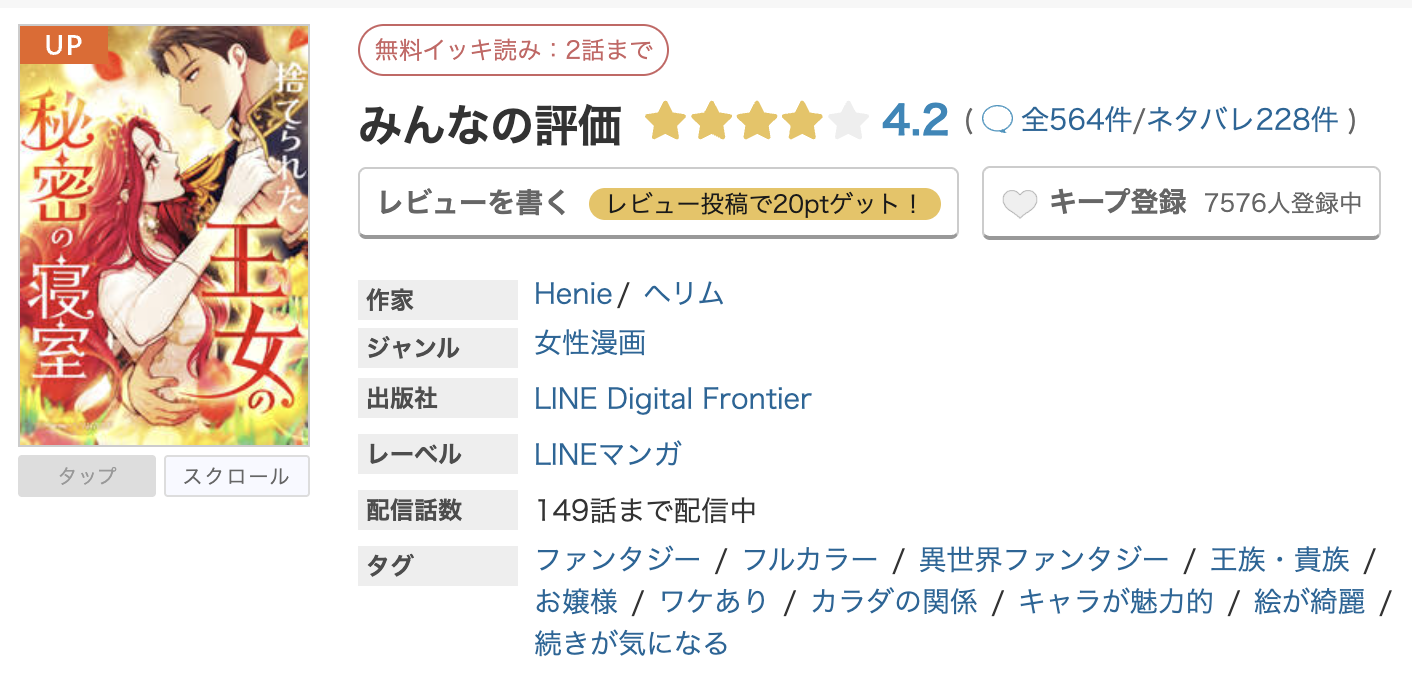Open the LINE Digital Frontier publisher link
The image size is (1412, 680).
coord(672,398)
